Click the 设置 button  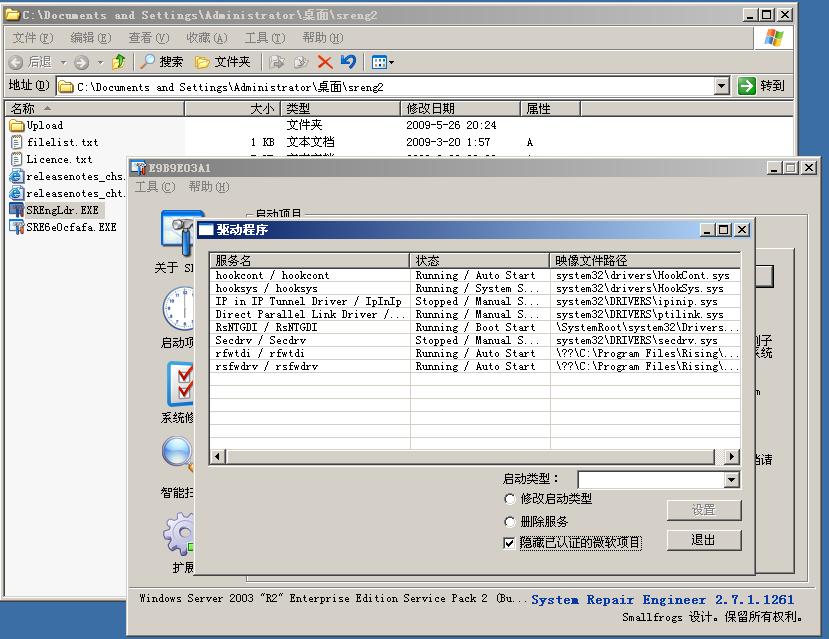click(703, 510)
